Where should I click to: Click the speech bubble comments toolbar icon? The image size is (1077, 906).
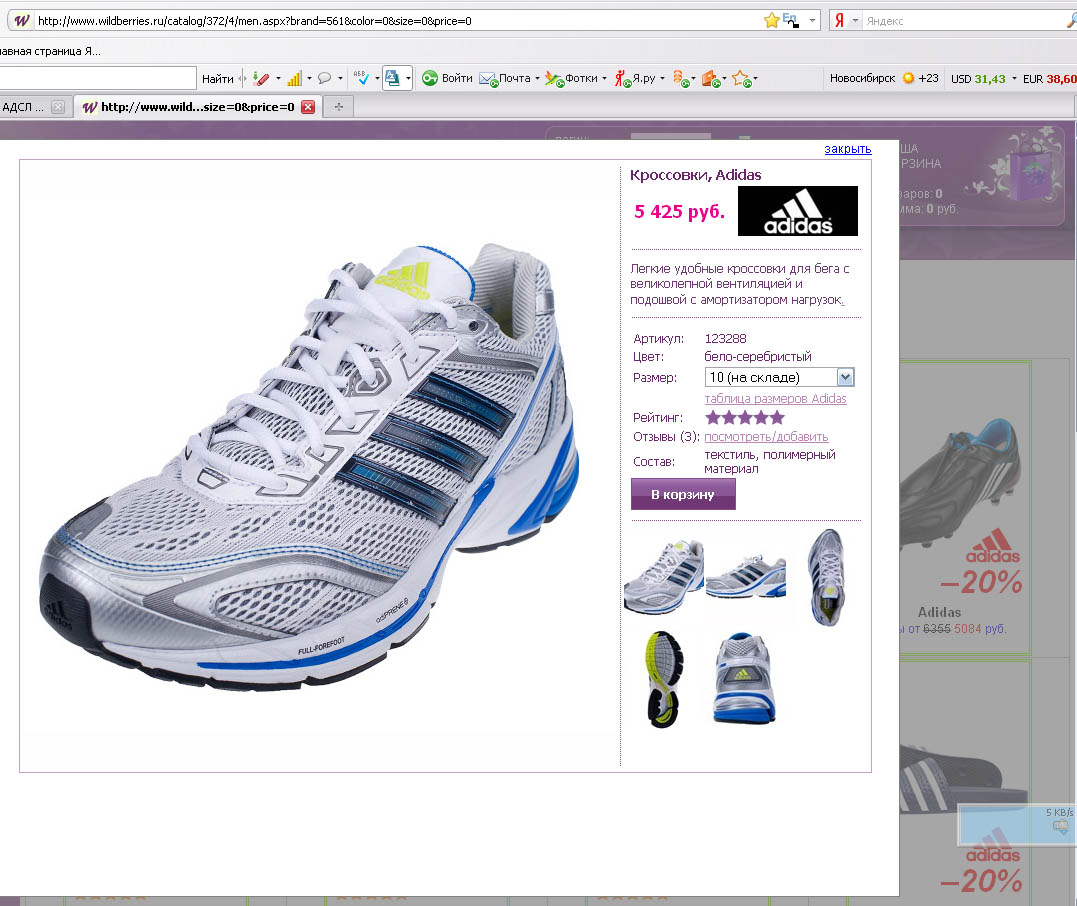tap(325, 78)
